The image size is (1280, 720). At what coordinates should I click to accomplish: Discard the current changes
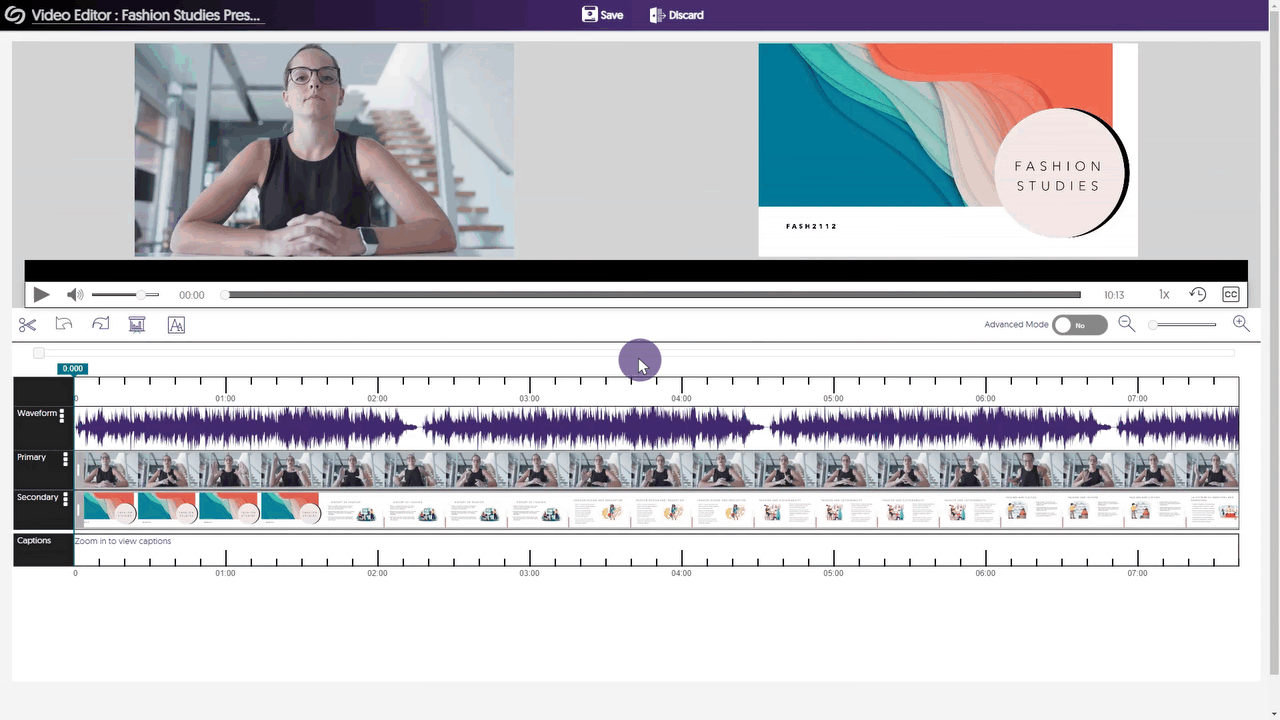pos(677,15)
